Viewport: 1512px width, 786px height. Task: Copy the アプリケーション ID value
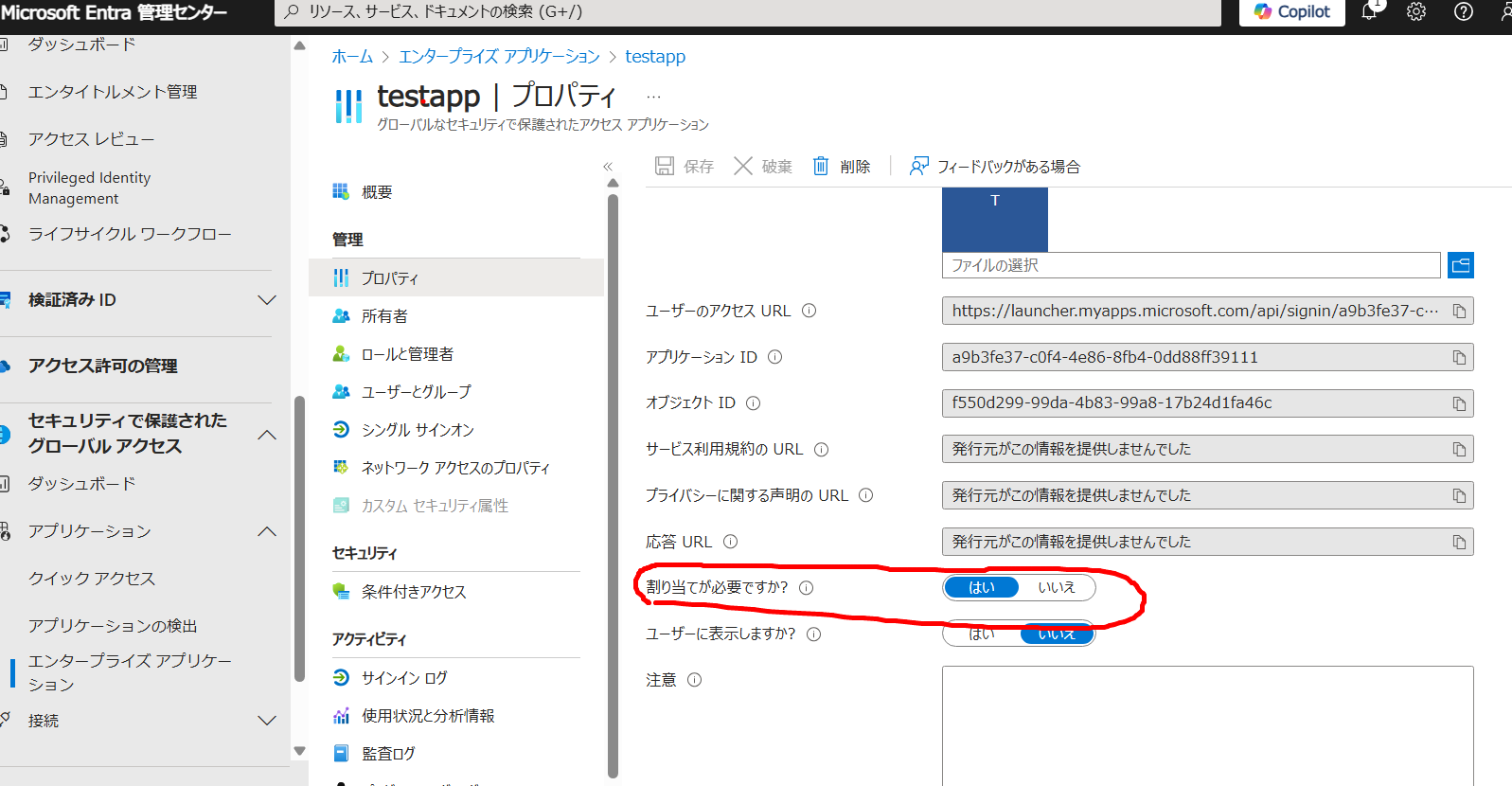coord(1459,358)
